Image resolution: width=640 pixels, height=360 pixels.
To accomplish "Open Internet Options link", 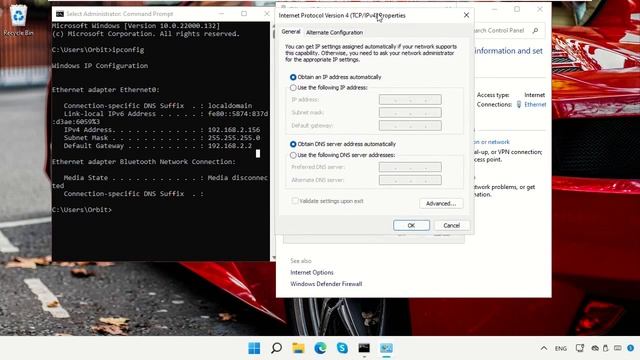I will tap(312, 272).
